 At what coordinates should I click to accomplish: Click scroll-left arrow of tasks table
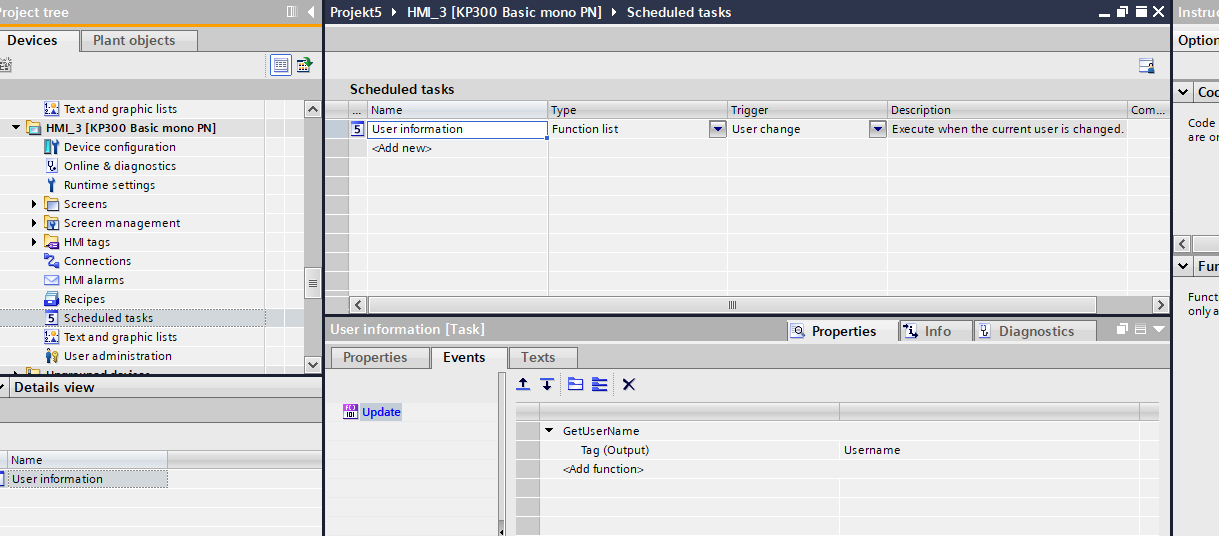pyautogui.click(x=360, y=305)
